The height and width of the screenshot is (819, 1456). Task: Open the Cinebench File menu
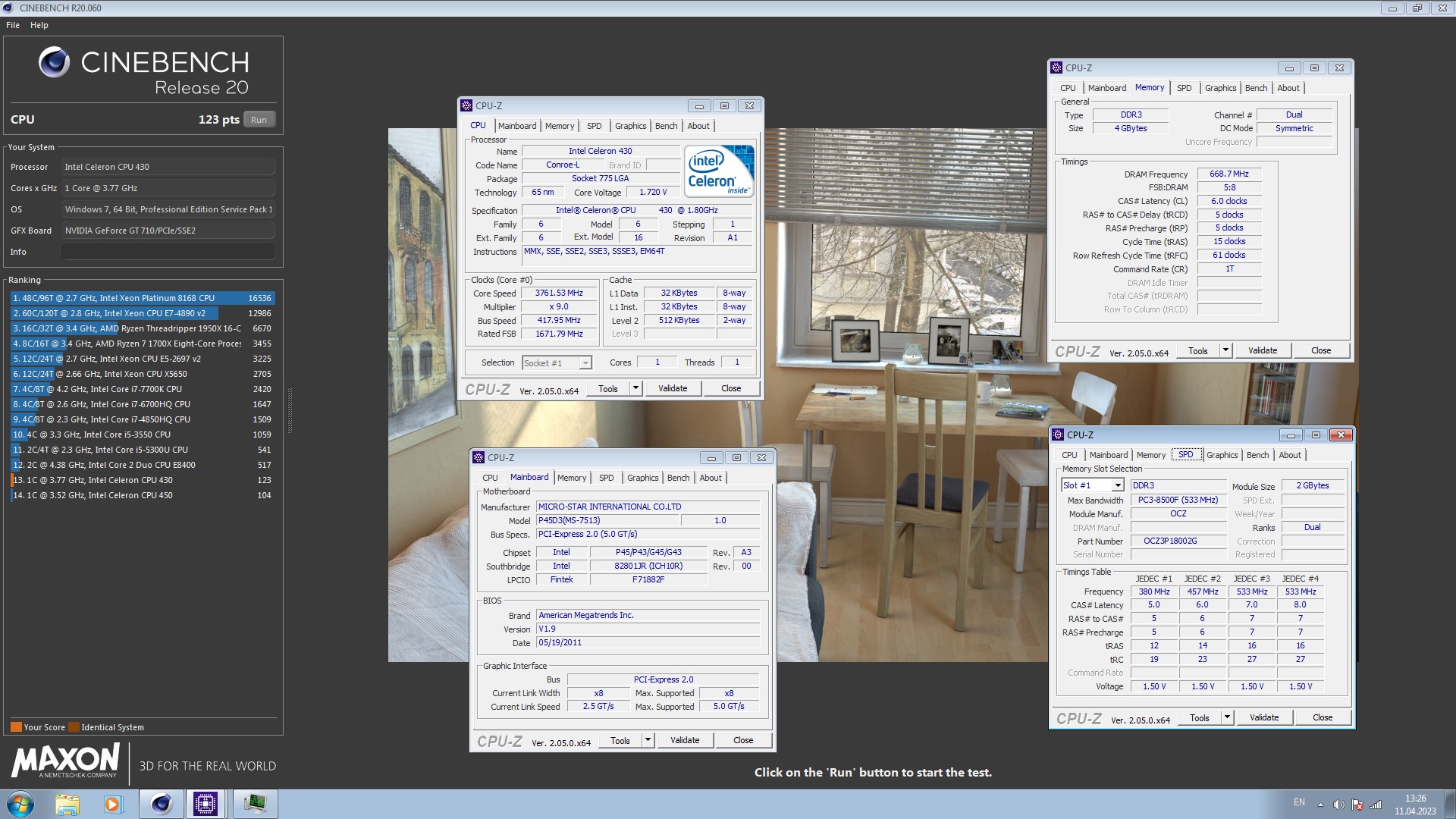(x=13, y=25)
